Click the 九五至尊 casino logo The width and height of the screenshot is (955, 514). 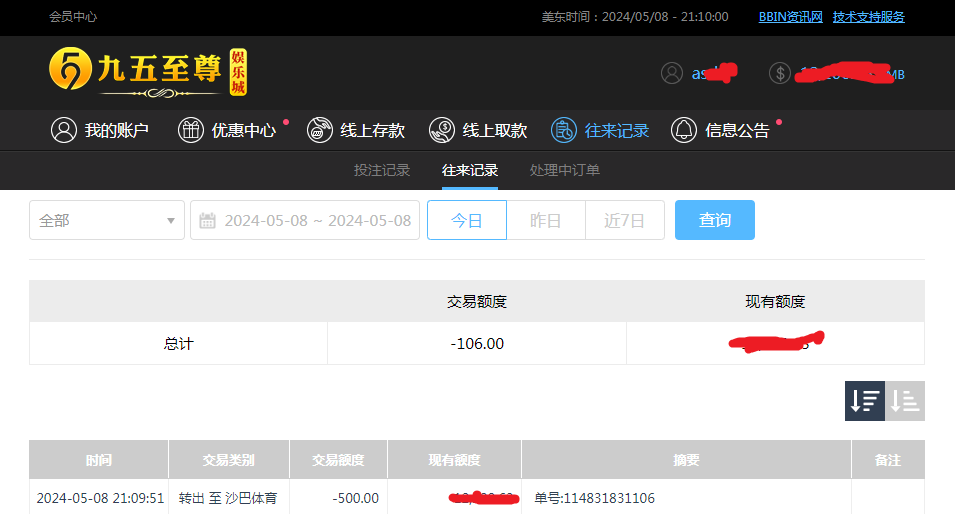(x=148, y=72)
